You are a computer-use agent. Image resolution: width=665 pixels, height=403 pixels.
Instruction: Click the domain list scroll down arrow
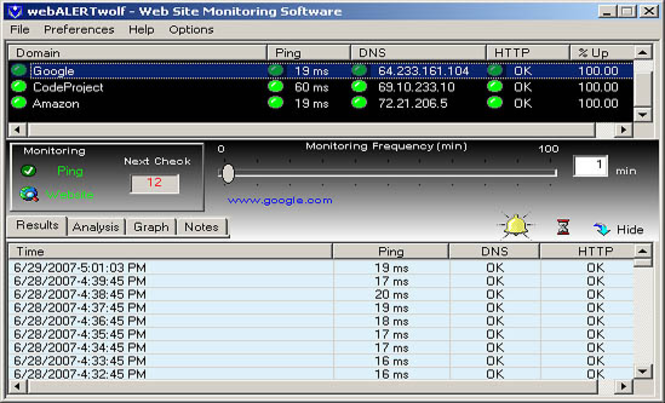pos(643,115)
